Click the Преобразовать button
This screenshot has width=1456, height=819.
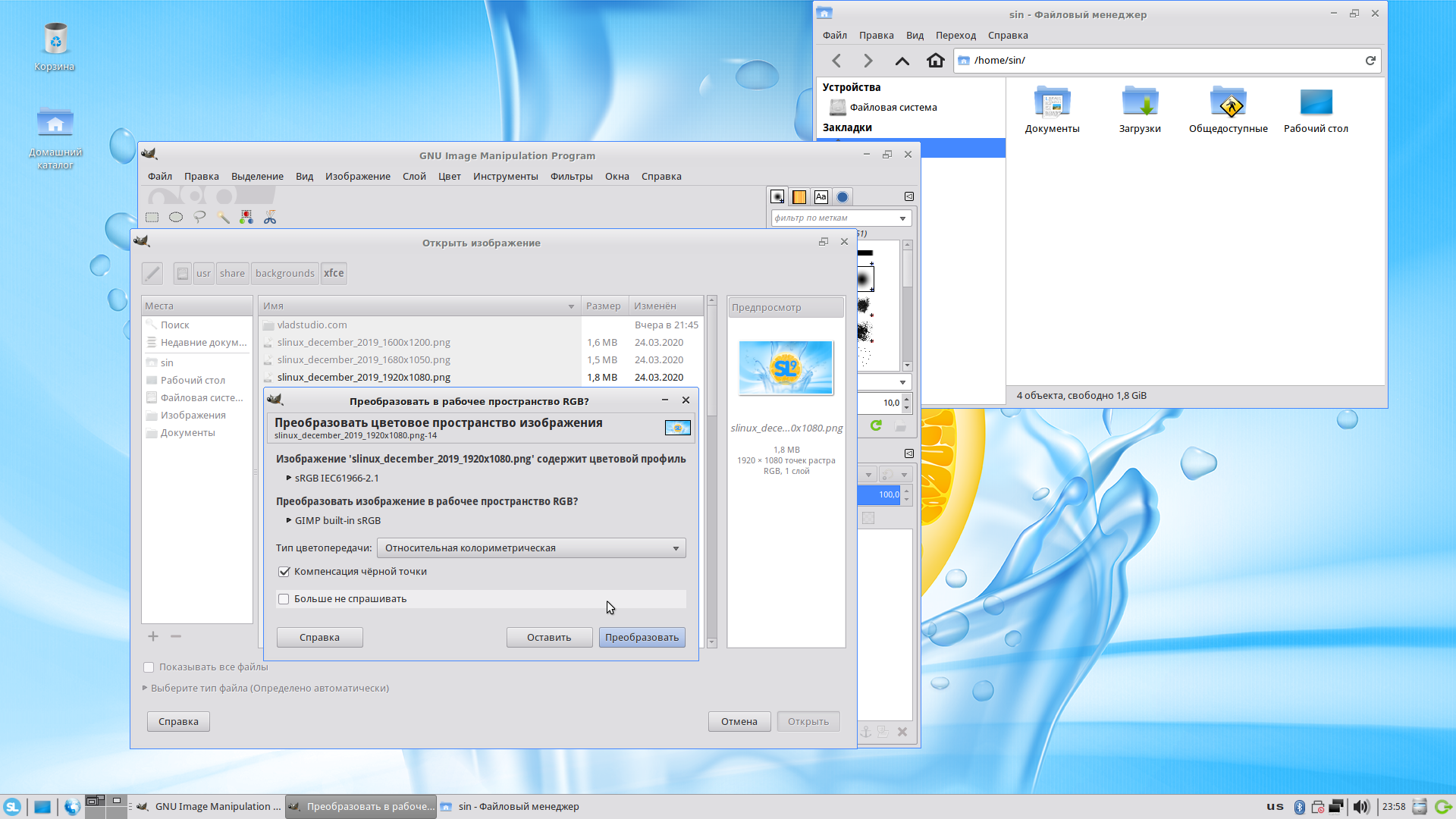tap(642, 638)
